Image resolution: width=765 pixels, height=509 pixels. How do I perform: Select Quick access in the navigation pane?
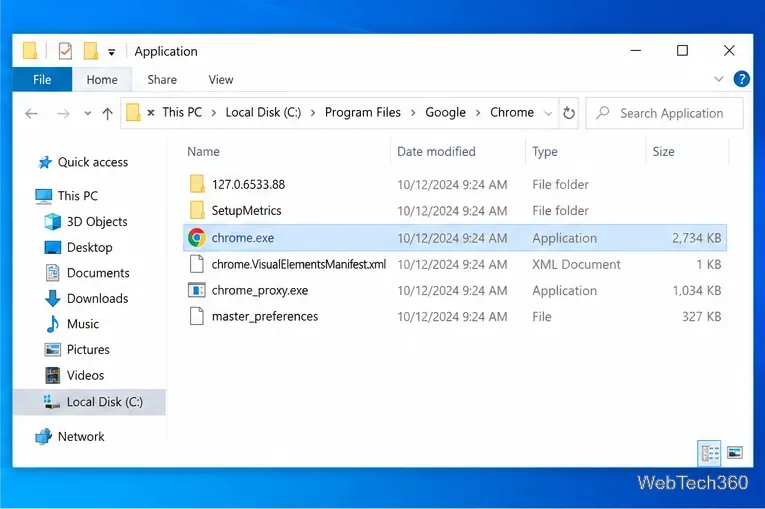(93, 162)
